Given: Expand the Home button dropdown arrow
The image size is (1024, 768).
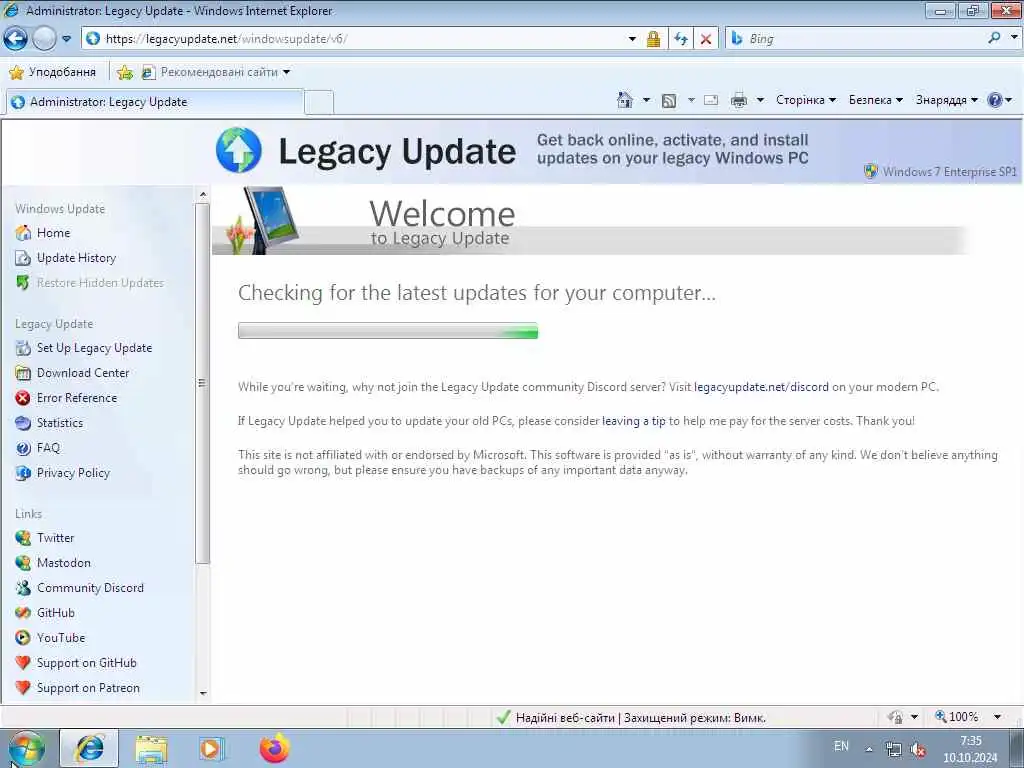Looking at the screenshot, I should [646, 101].
